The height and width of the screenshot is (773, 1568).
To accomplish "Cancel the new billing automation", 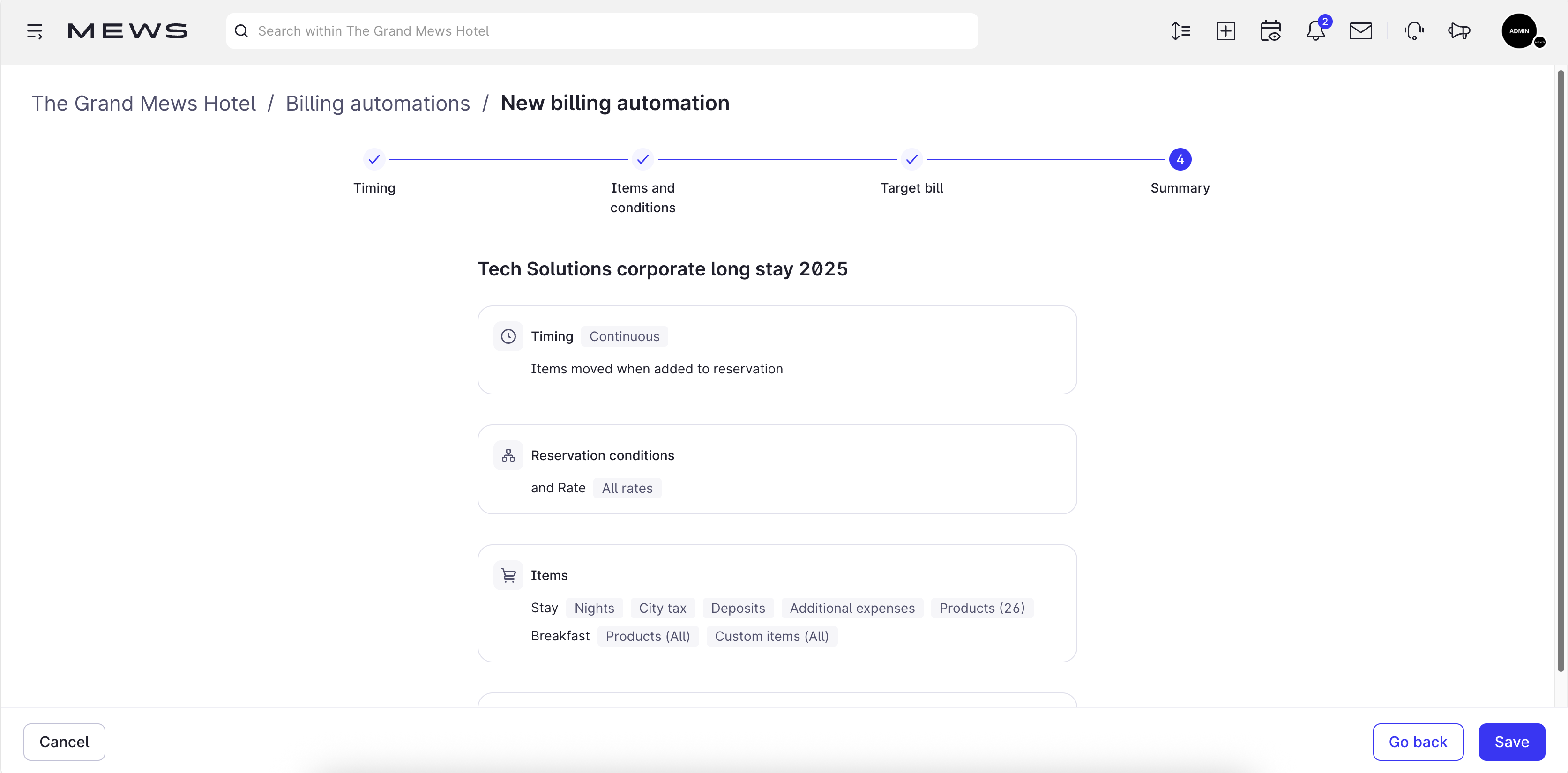I will coord(65,742).
